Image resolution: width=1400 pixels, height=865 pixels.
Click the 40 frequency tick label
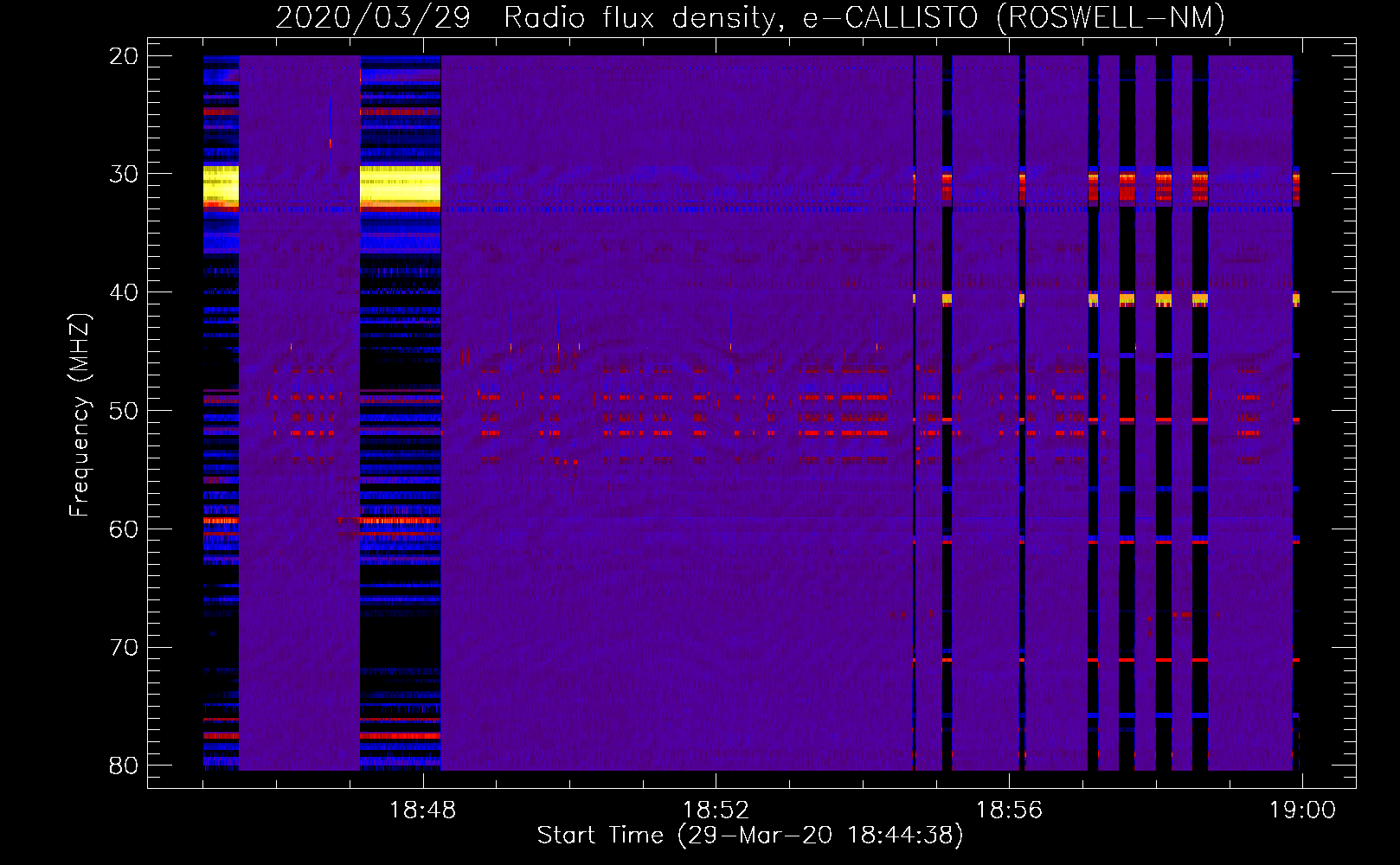[124, 292]
